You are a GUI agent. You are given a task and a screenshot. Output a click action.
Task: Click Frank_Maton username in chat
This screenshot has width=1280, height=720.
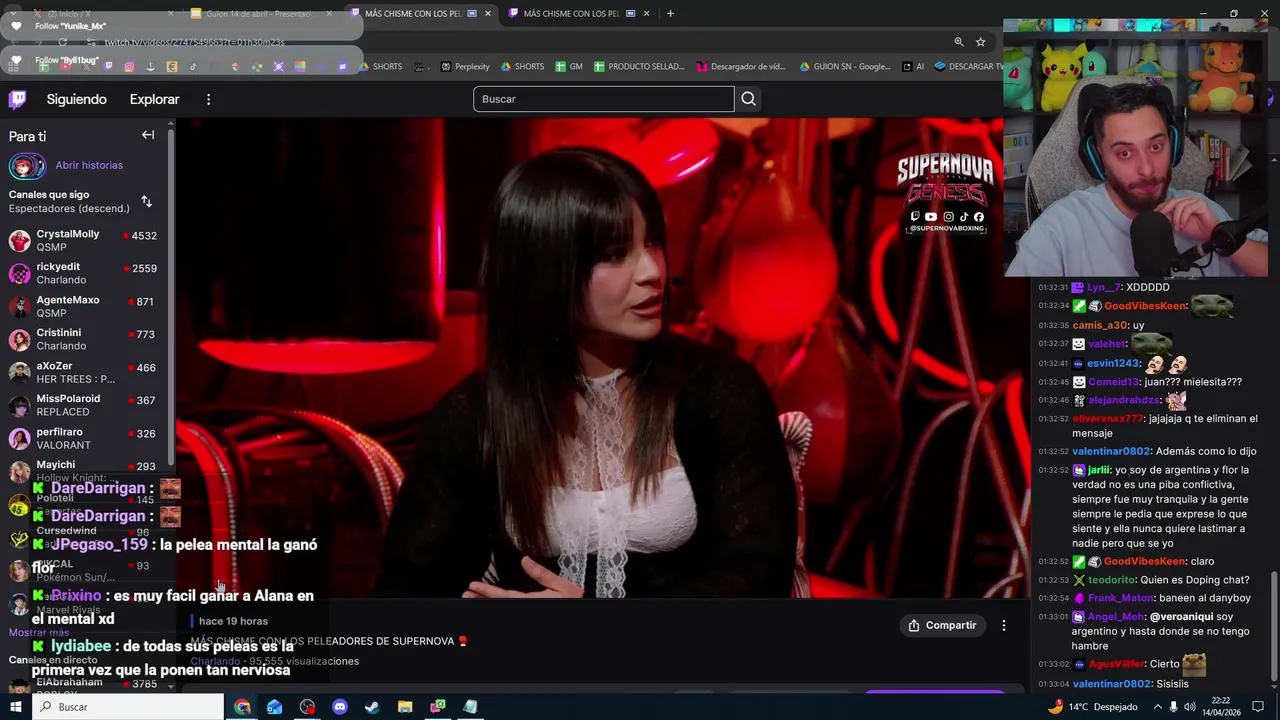1120,598
